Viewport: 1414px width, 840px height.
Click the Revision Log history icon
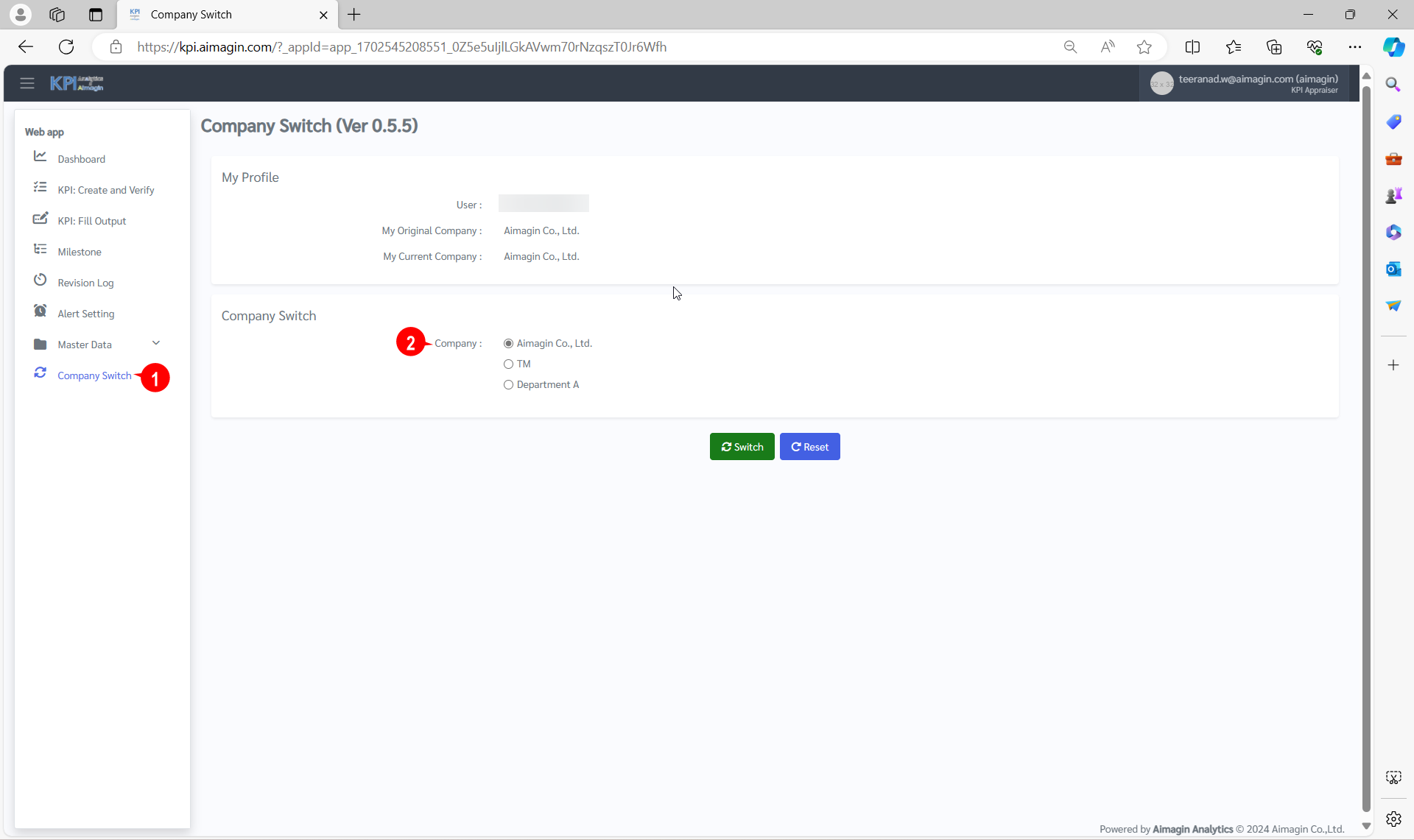pos(40,280)
